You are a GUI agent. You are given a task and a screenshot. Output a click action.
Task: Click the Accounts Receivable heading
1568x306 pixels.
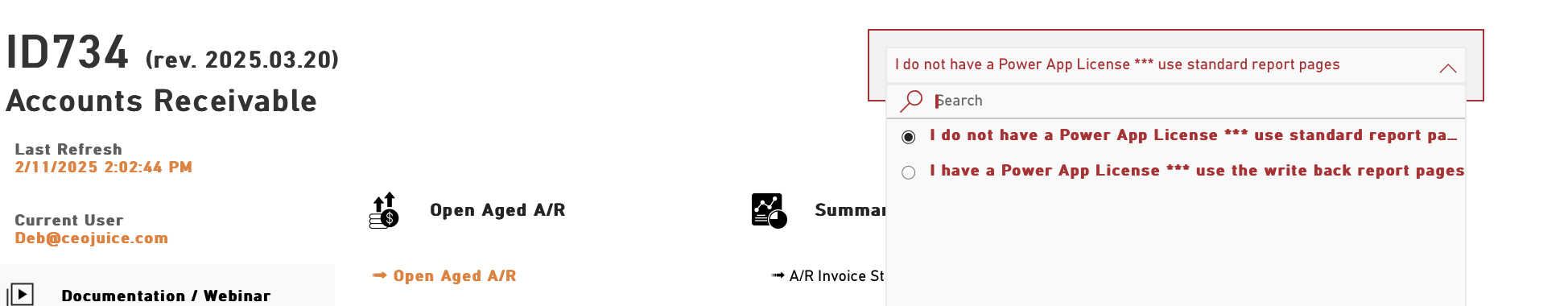click(x=162, y=101)
